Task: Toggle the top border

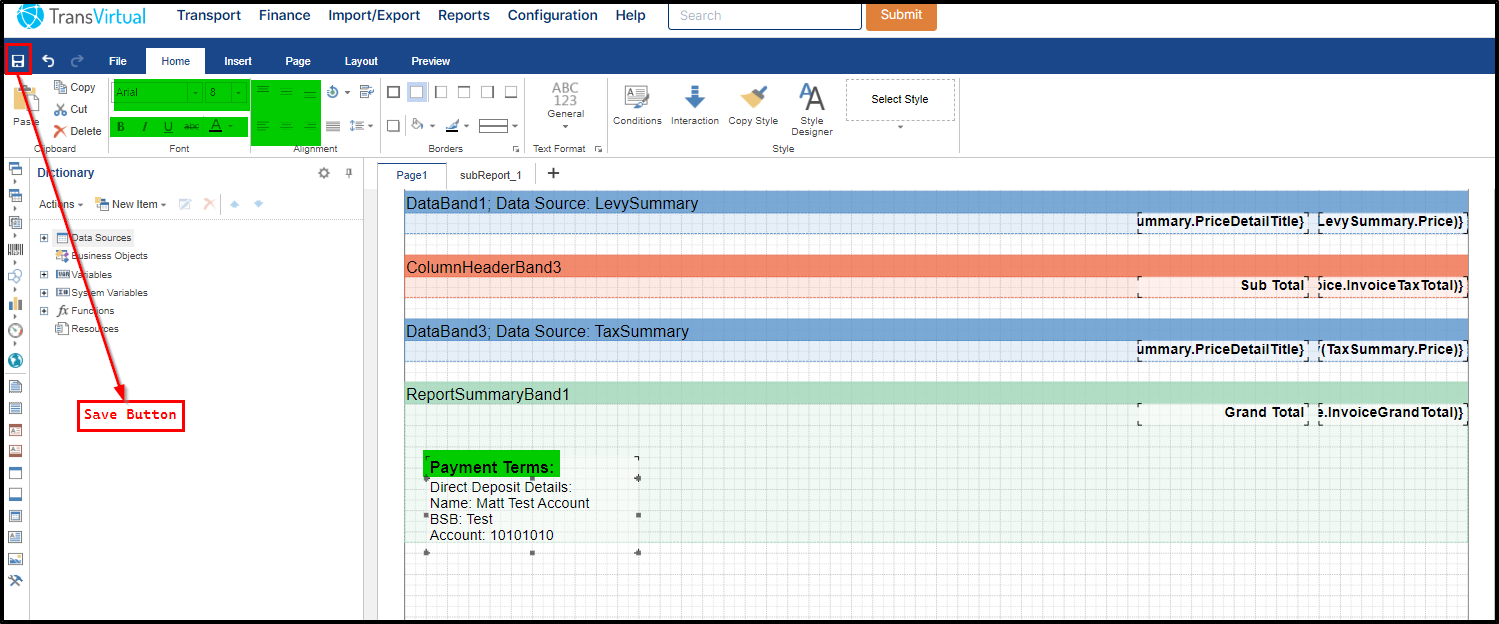Action: click(464, 92)
